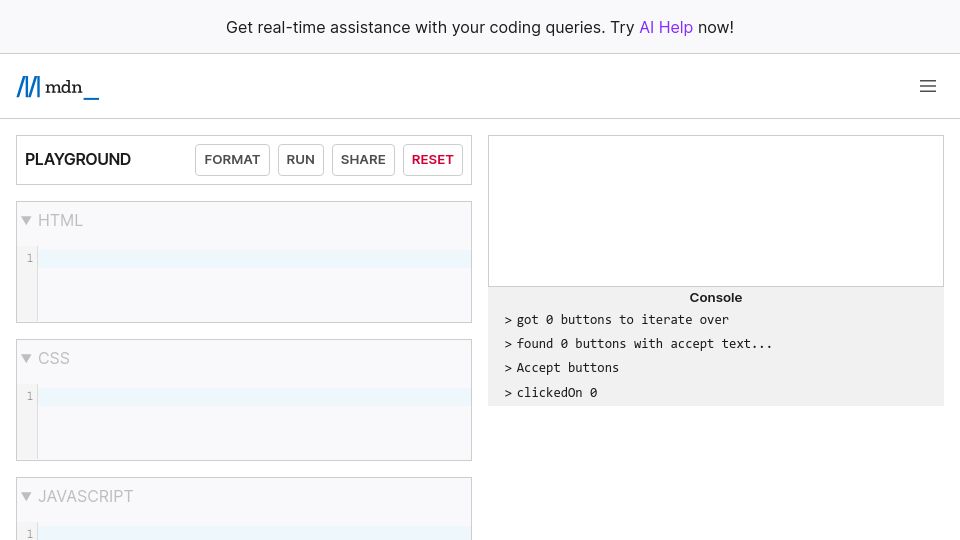Open the hamburger menu icon
Screen dimensions: 960x540
pos(928,86)
